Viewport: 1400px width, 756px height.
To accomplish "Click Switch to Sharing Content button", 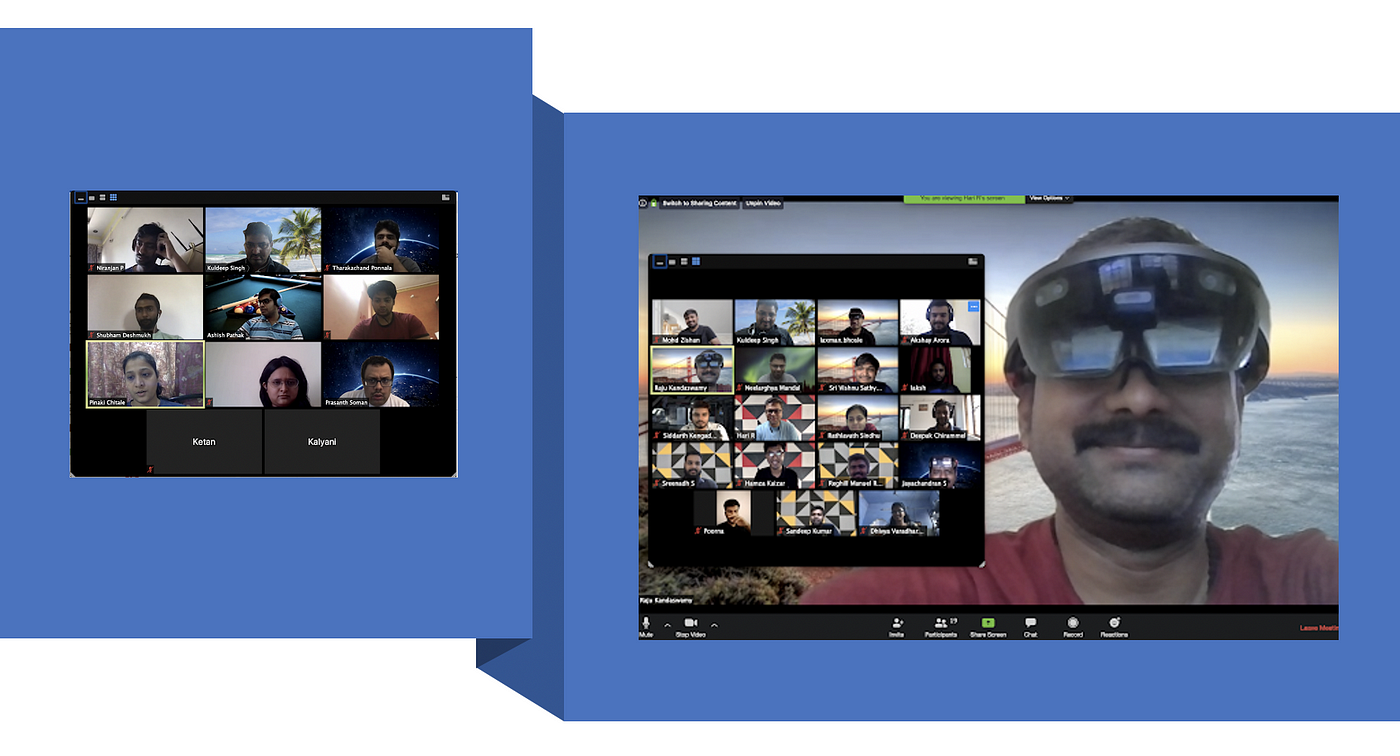I will coord(699,203).
